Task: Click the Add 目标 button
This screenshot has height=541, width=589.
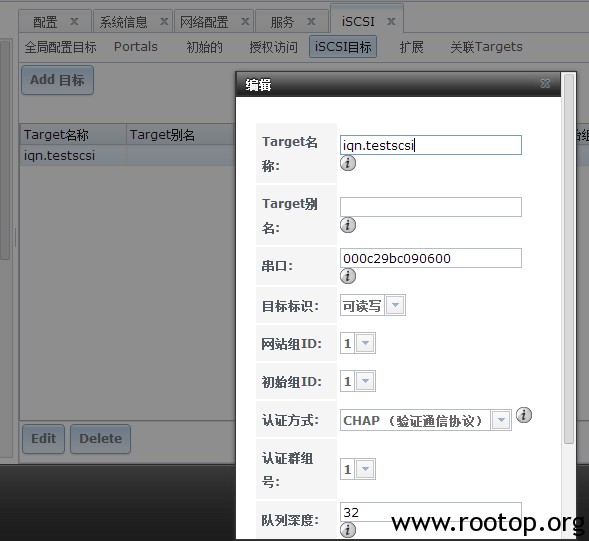Action: pos(57,80)
